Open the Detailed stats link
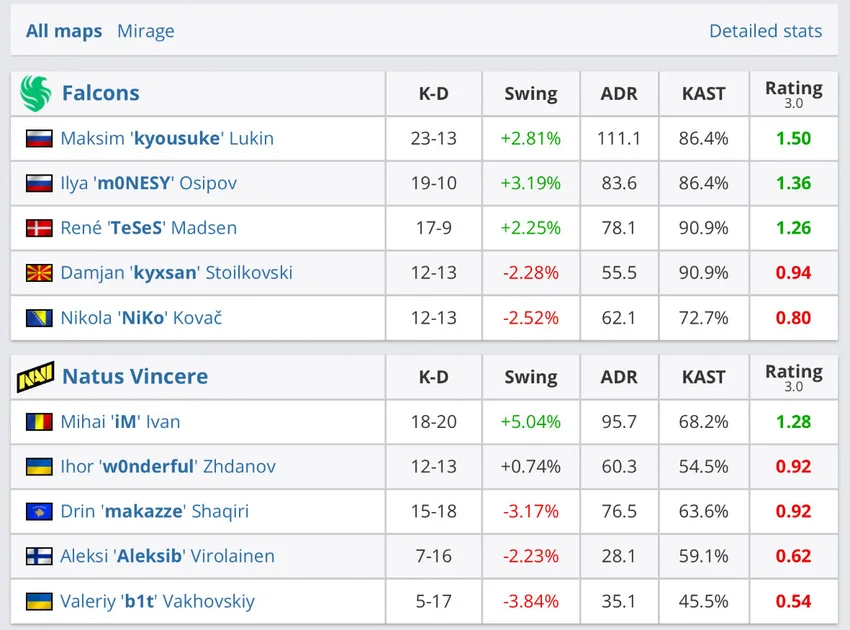This screenshot has width=850, height=630. [765, 31]
